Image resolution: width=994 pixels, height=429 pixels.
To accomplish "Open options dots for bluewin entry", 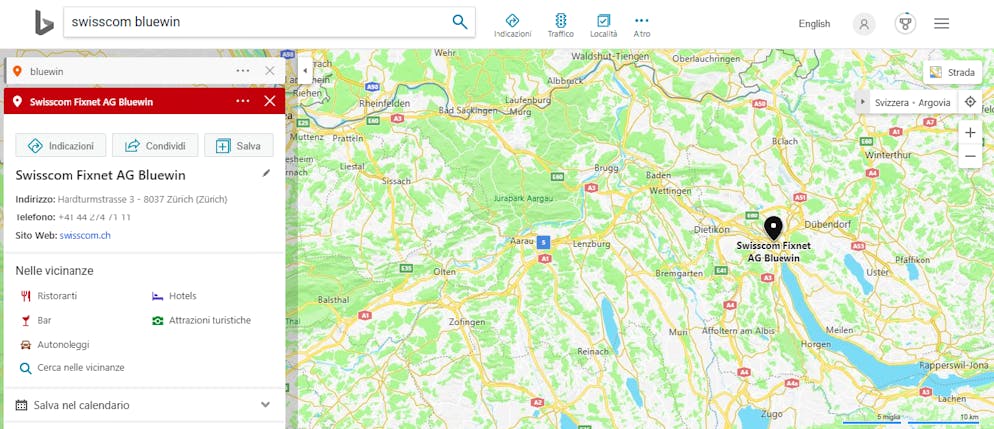I will click(243, 71).
